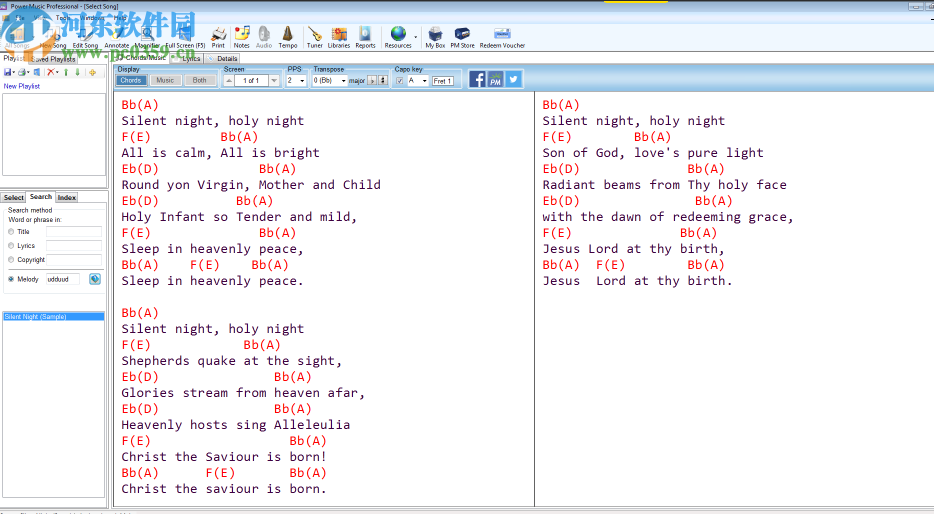Select the Lyrics search radio button

coord(11,246)
